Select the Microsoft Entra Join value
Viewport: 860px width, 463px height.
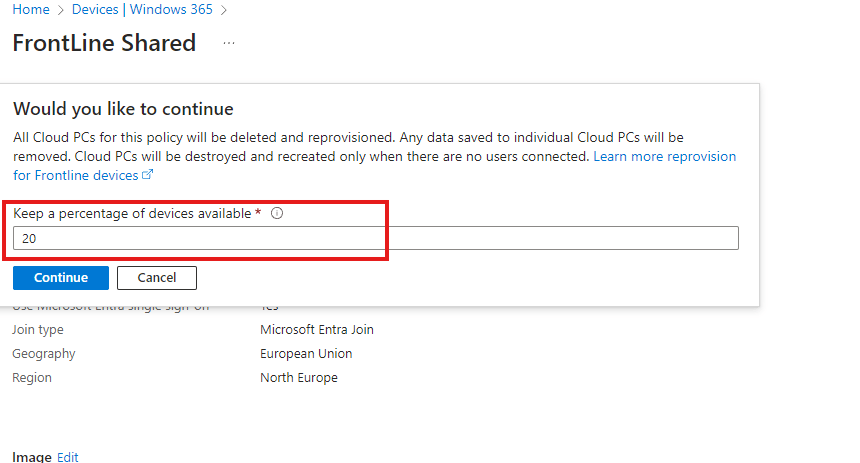[317, 329]
